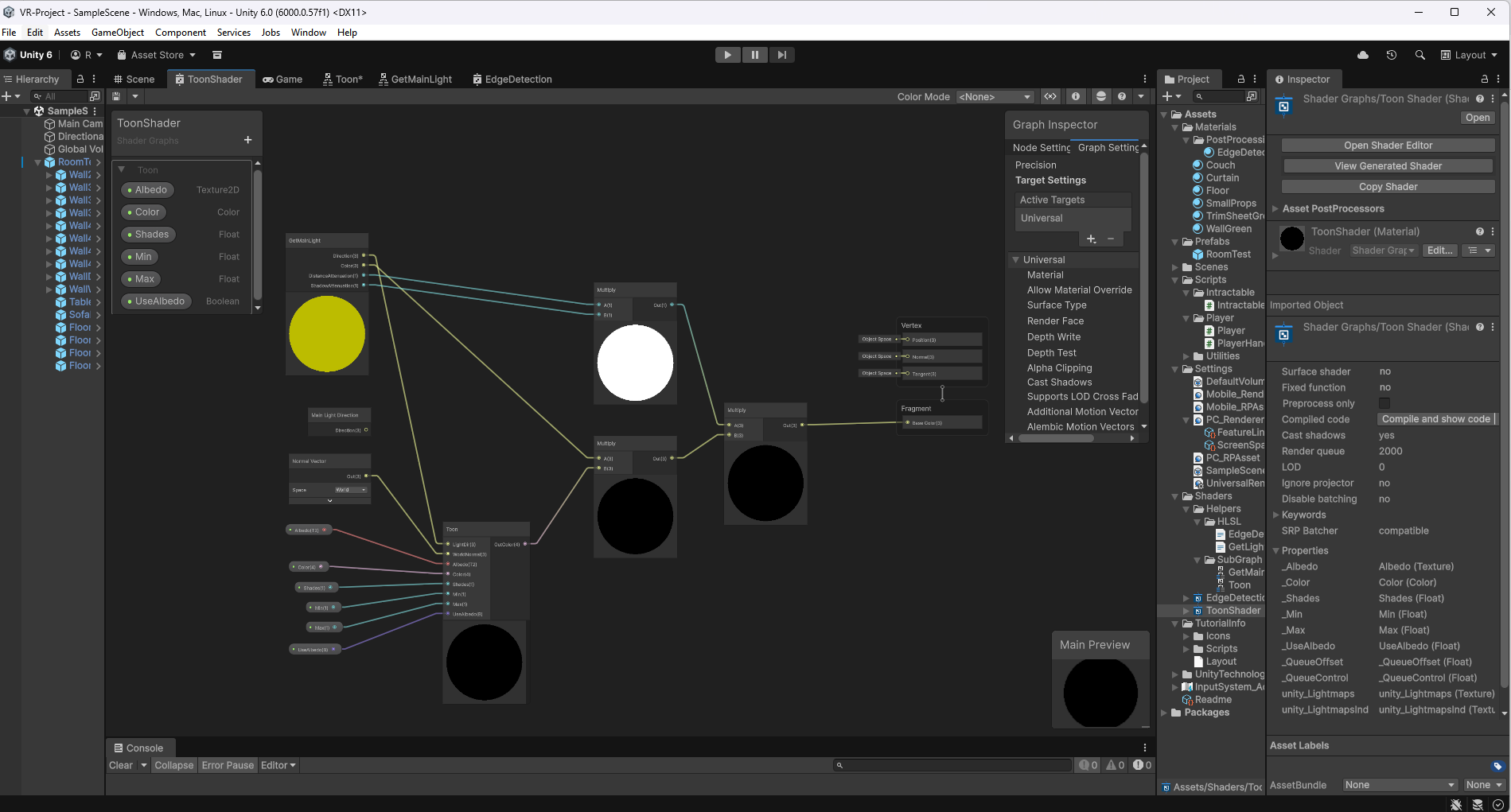
Task: Toggle the Preprocess only checkbox
Action: (x=1384, y=403)
